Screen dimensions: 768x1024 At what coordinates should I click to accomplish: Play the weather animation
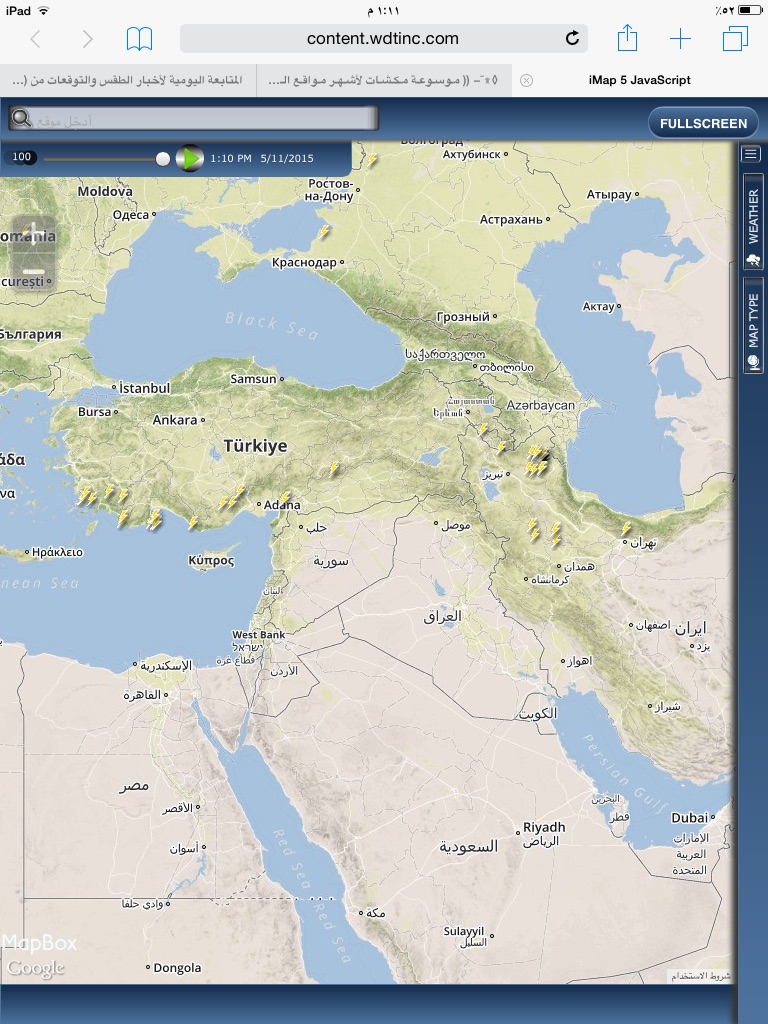tap(189, 158)
